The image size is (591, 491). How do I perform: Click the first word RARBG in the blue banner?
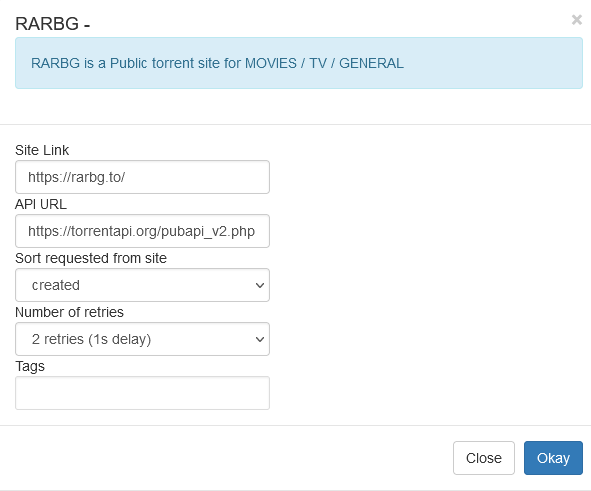(x=55, y=63)
